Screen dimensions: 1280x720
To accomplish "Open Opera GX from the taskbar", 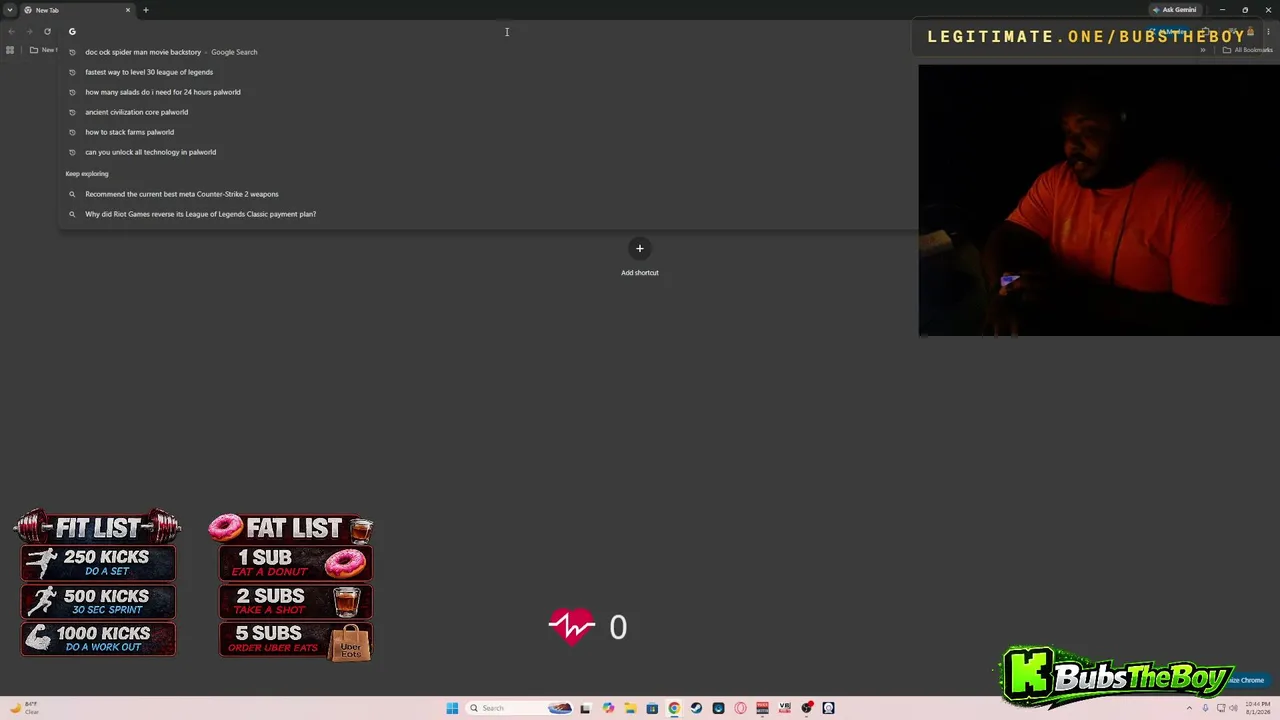I will tap(740, 708).
